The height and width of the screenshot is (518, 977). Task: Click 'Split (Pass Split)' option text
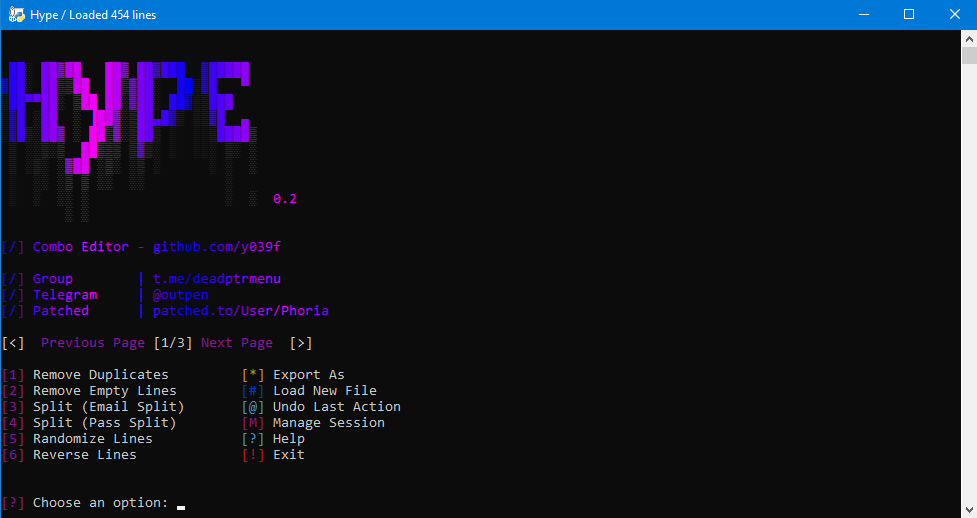(x=105, y=423)
